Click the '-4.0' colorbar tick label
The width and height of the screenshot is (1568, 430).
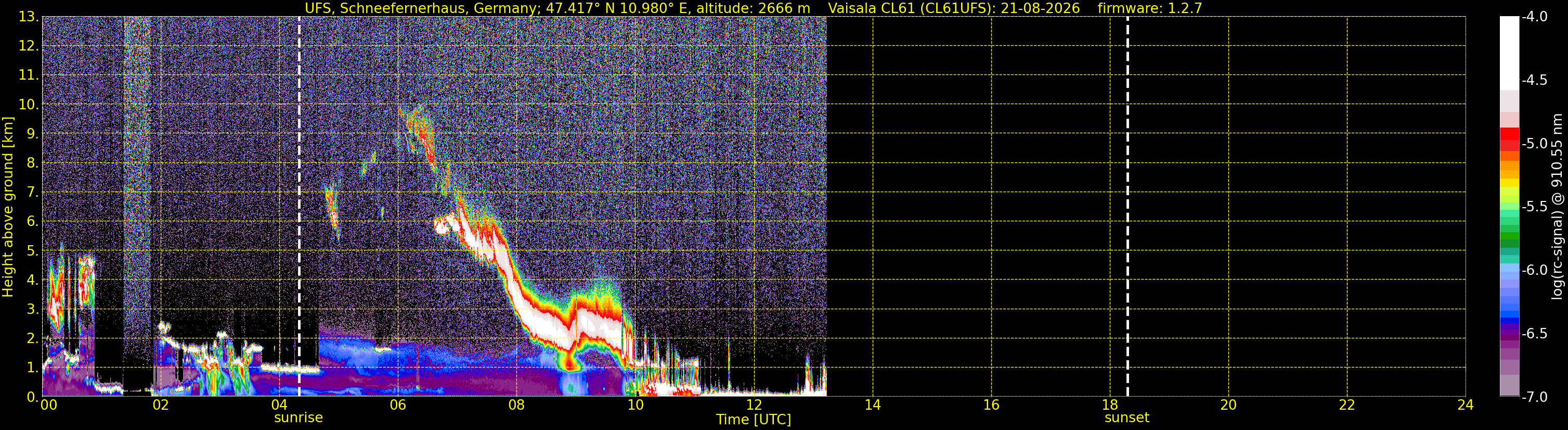coord(1534,17)
